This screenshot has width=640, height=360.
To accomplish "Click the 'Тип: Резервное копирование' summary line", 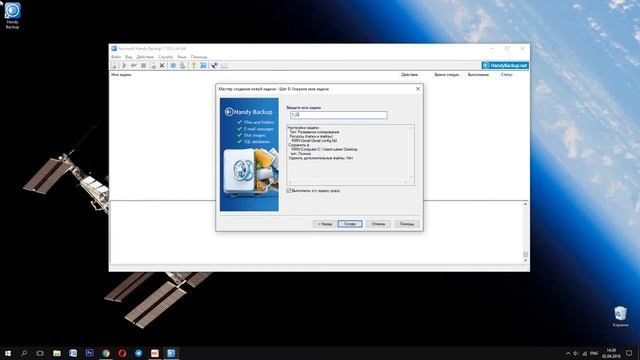I will pos(314,132).
